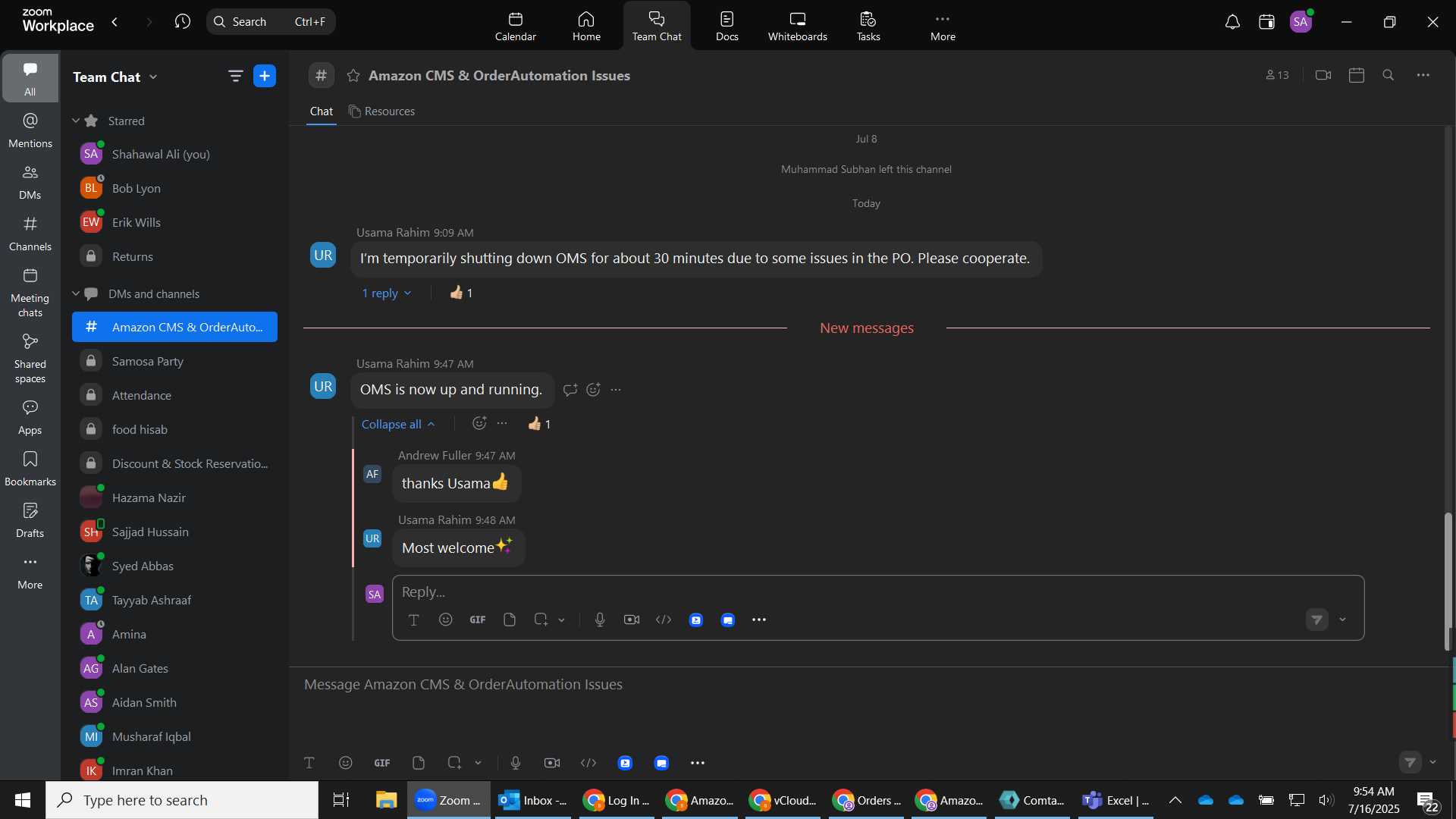
Task: Add reaction to 'OMS is now up' message
Action: click(594, 390)
